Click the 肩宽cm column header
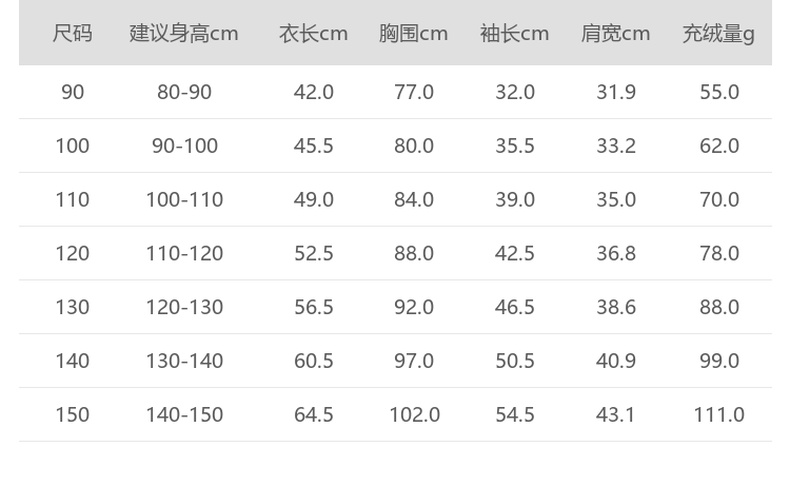The image size is (790, 485). (x=615, y=34)
